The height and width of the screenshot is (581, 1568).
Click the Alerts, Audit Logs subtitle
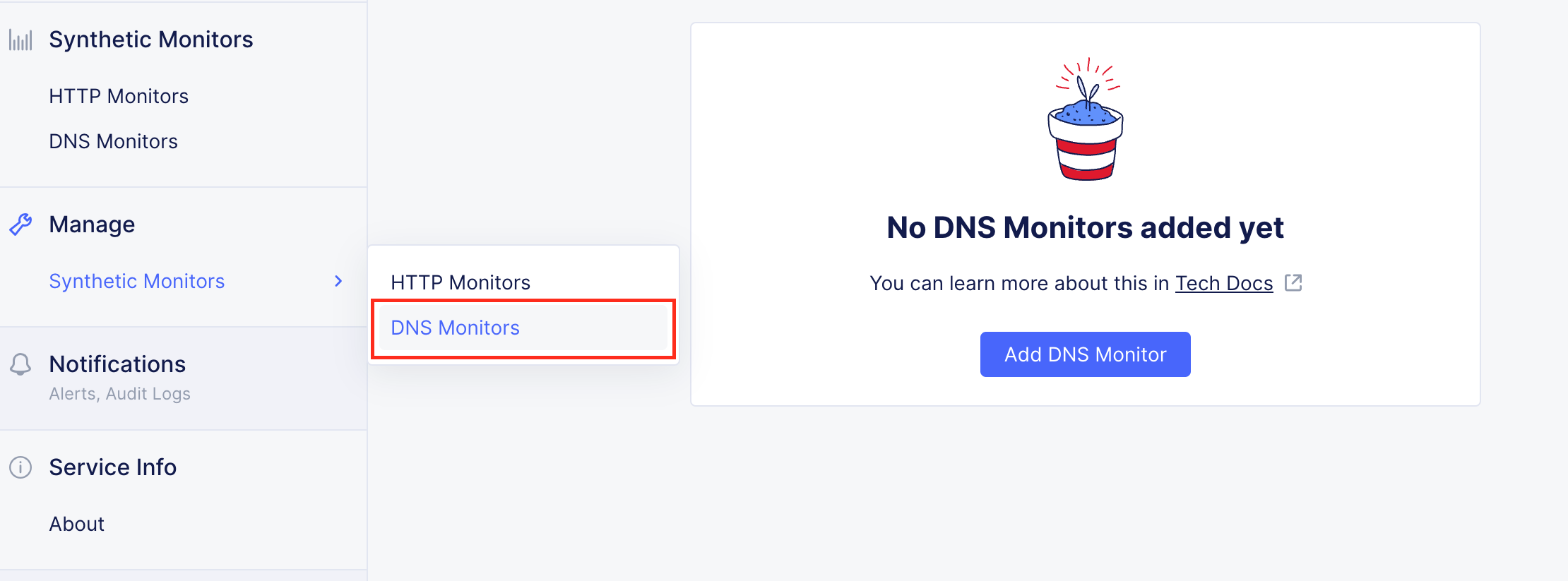pos(120,394)
